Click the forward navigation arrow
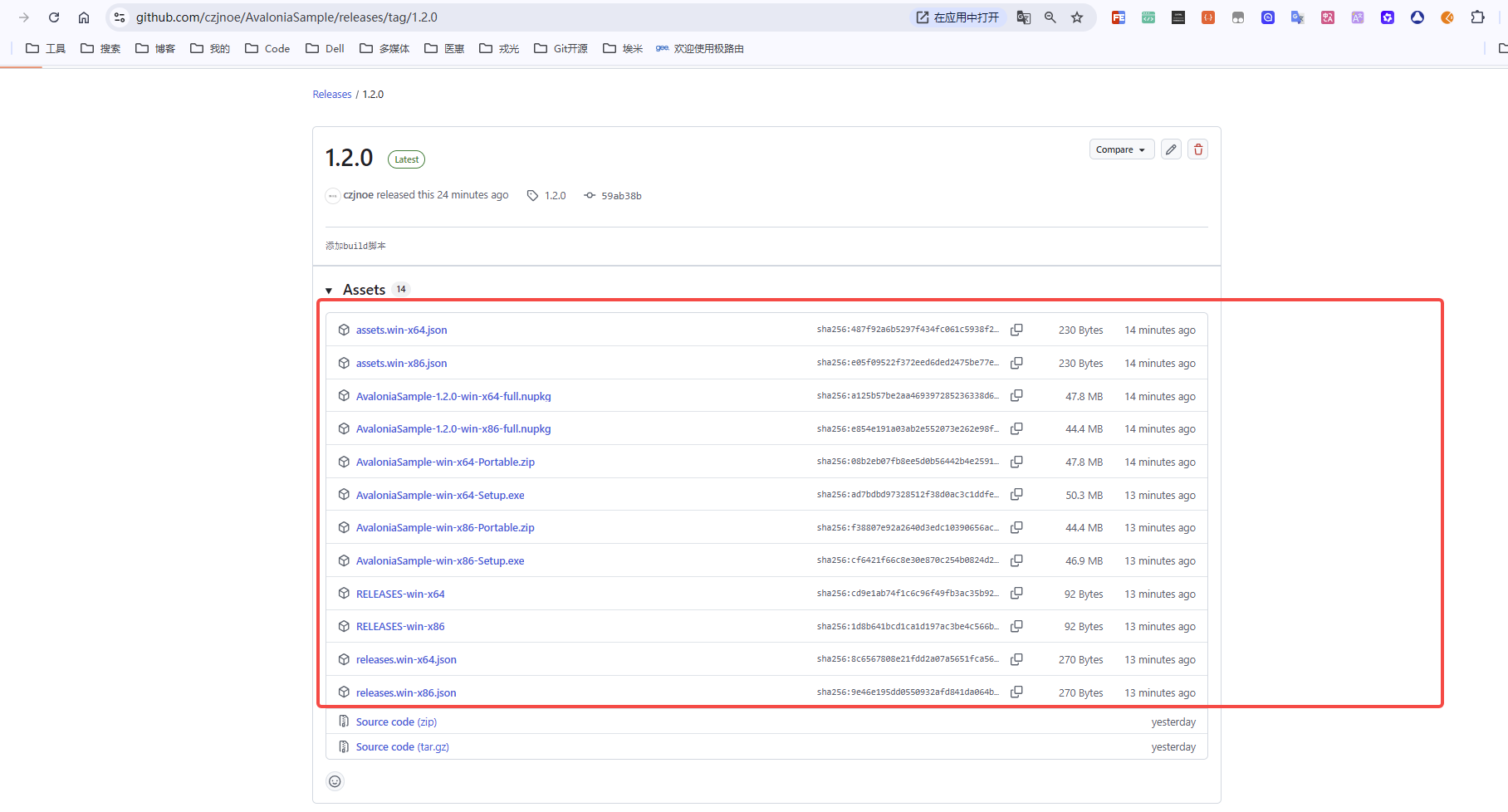The image size is (1508, 812). point(24,17)
